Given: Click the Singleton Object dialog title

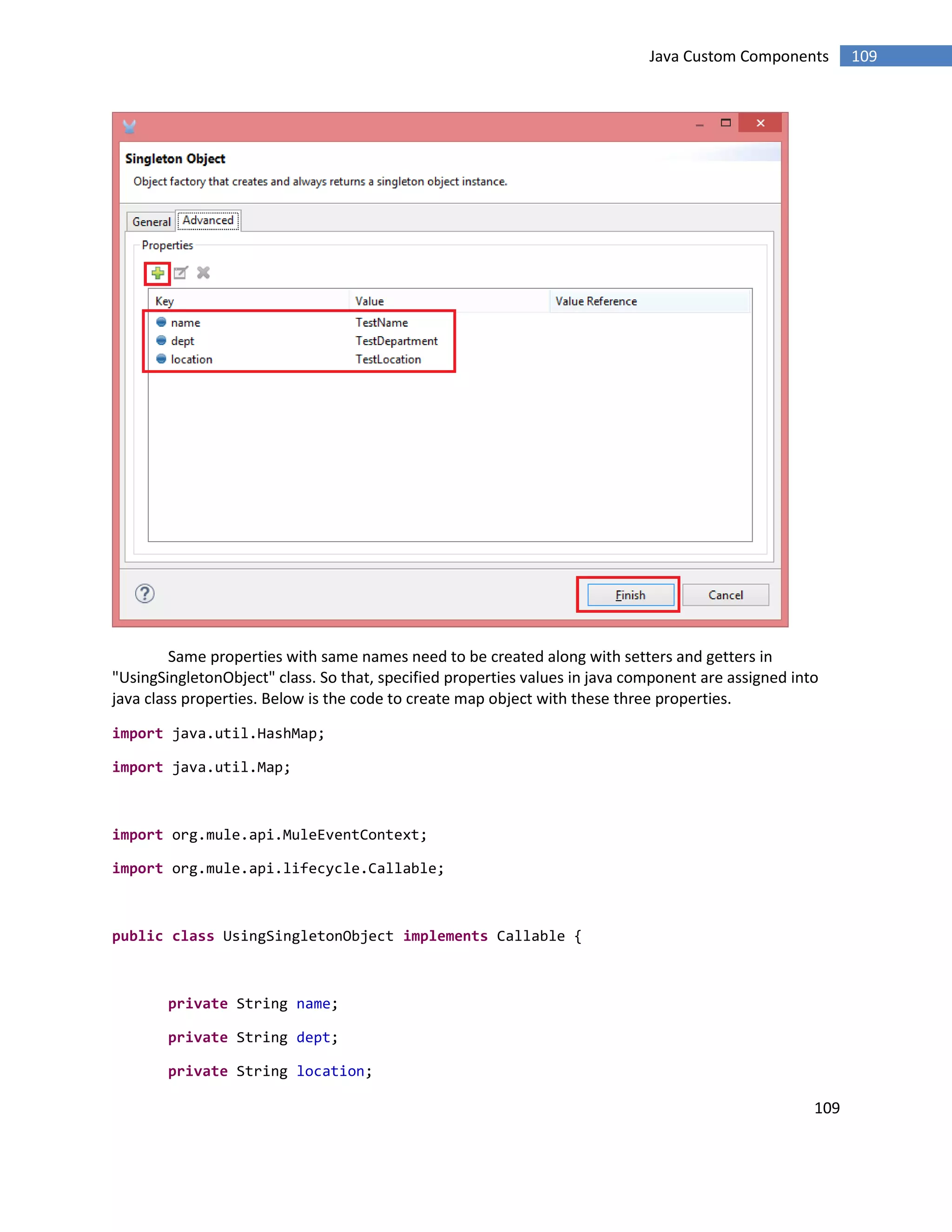Looking at the screenshot, I should (x=175, y=159).
